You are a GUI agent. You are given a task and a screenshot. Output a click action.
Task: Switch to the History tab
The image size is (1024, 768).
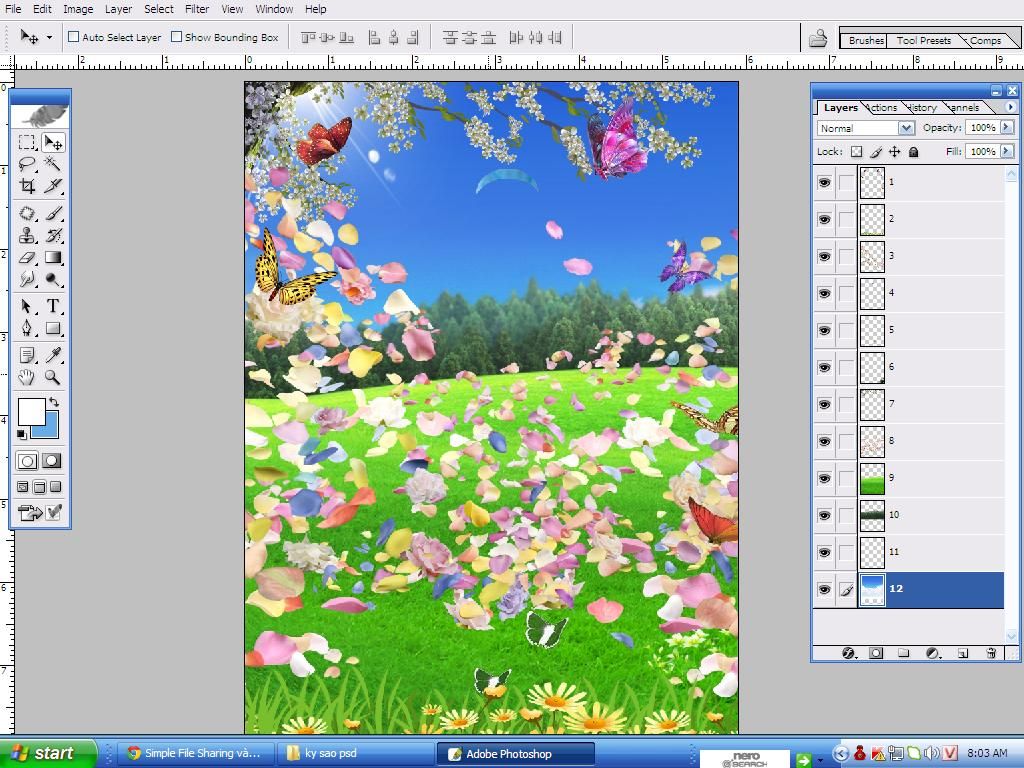point(921,108)
